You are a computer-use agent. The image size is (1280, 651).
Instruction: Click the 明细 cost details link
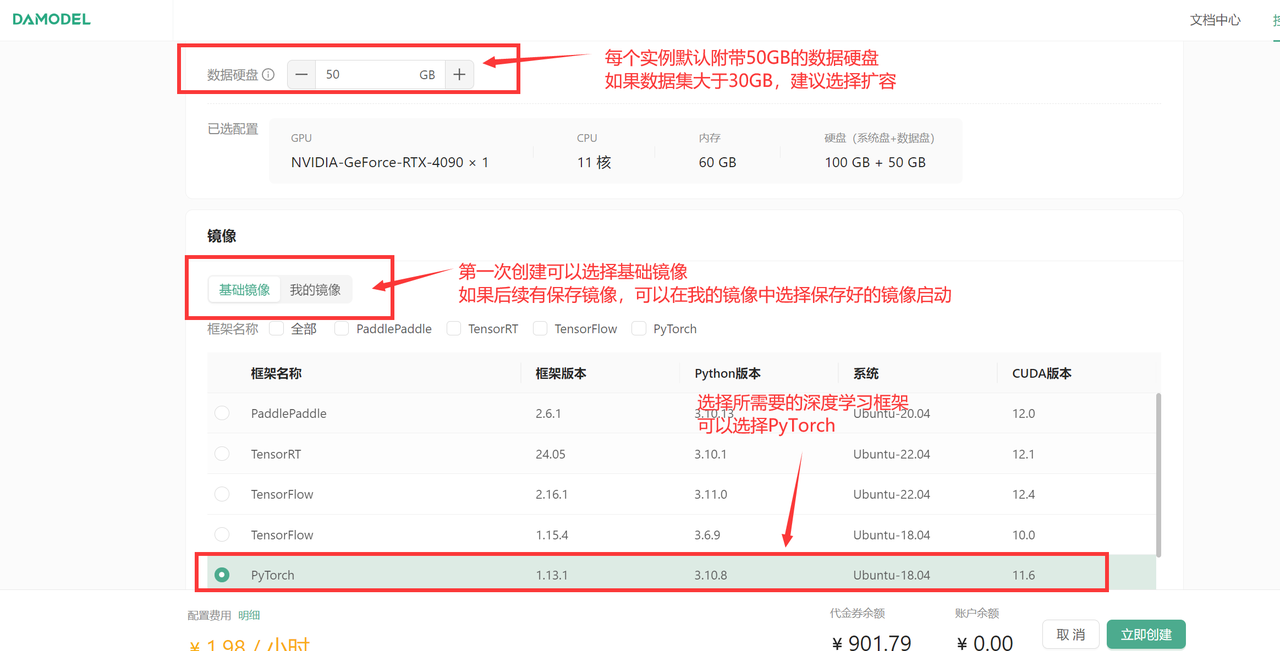249,615
